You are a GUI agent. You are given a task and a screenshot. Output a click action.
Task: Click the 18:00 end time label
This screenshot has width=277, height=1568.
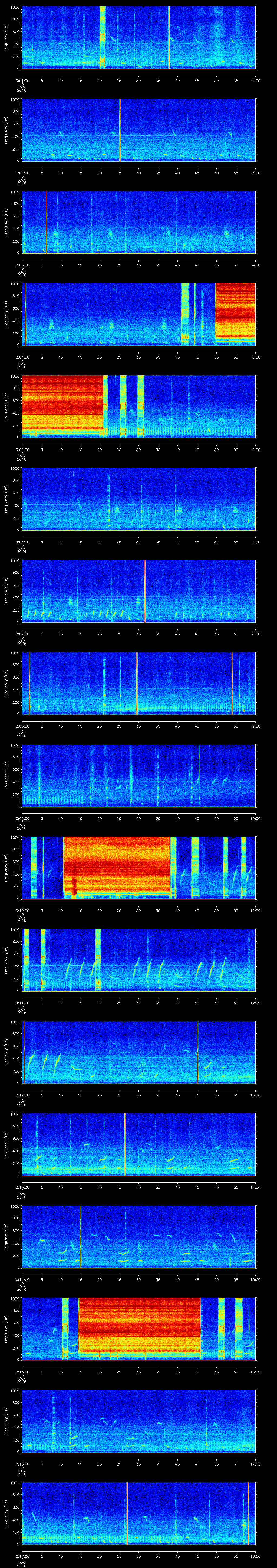pyautogui.click(x=255, y=1556)
